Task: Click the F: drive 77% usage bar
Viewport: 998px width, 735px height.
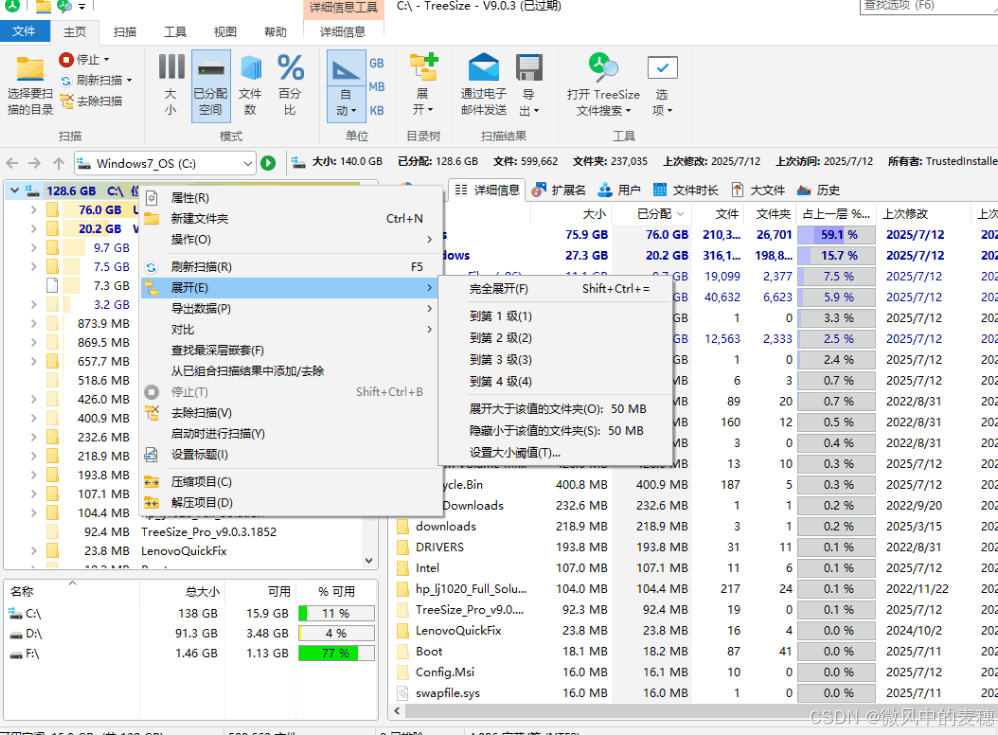Action: point(336,653)
